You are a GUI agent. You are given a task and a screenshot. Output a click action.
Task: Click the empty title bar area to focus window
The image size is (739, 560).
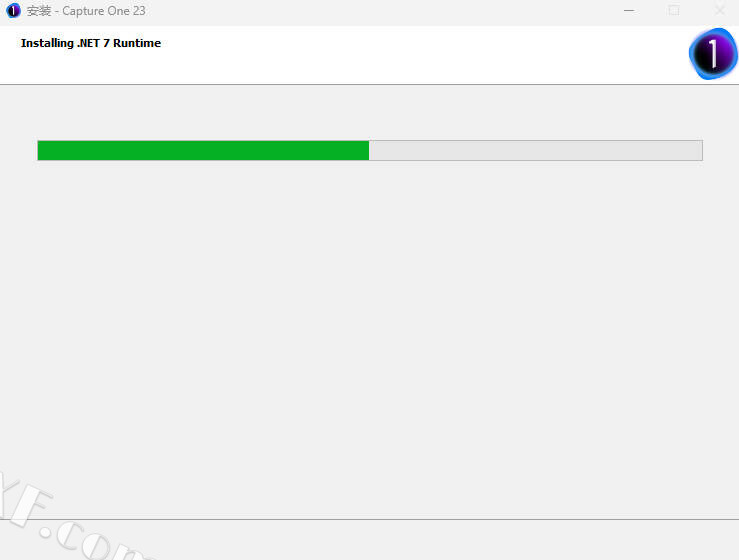(x=377, y=11)
